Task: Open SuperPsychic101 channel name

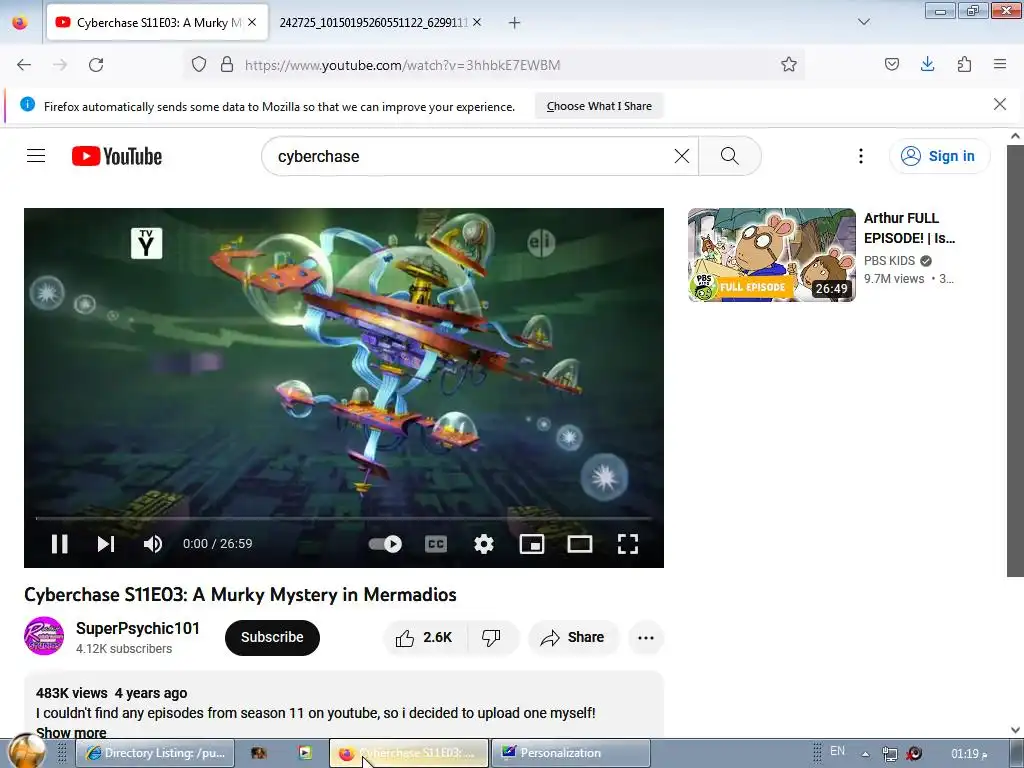Action: 138,628
